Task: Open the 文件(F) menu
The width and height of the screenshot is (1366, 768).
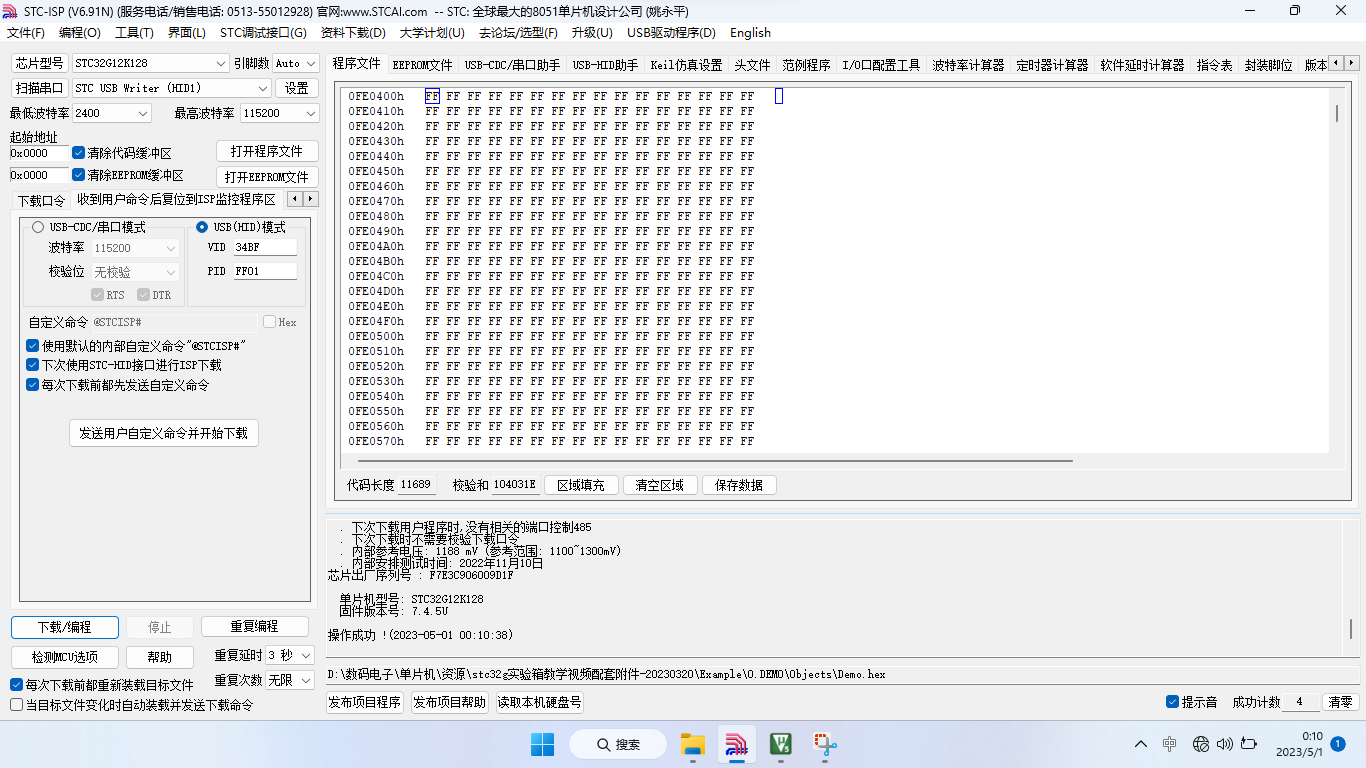Action: point(26,33)
